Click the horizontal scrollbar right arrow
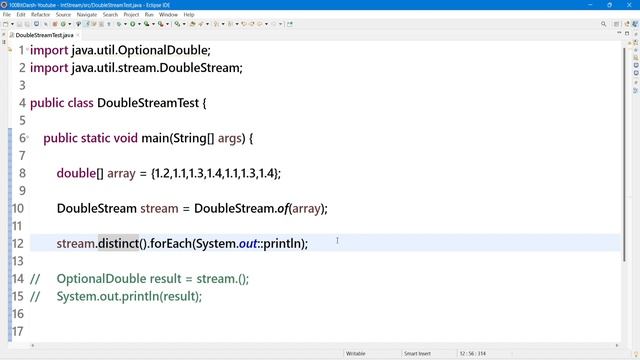Image resolution: width=640 pixels, height=360 pixels. 617,345
